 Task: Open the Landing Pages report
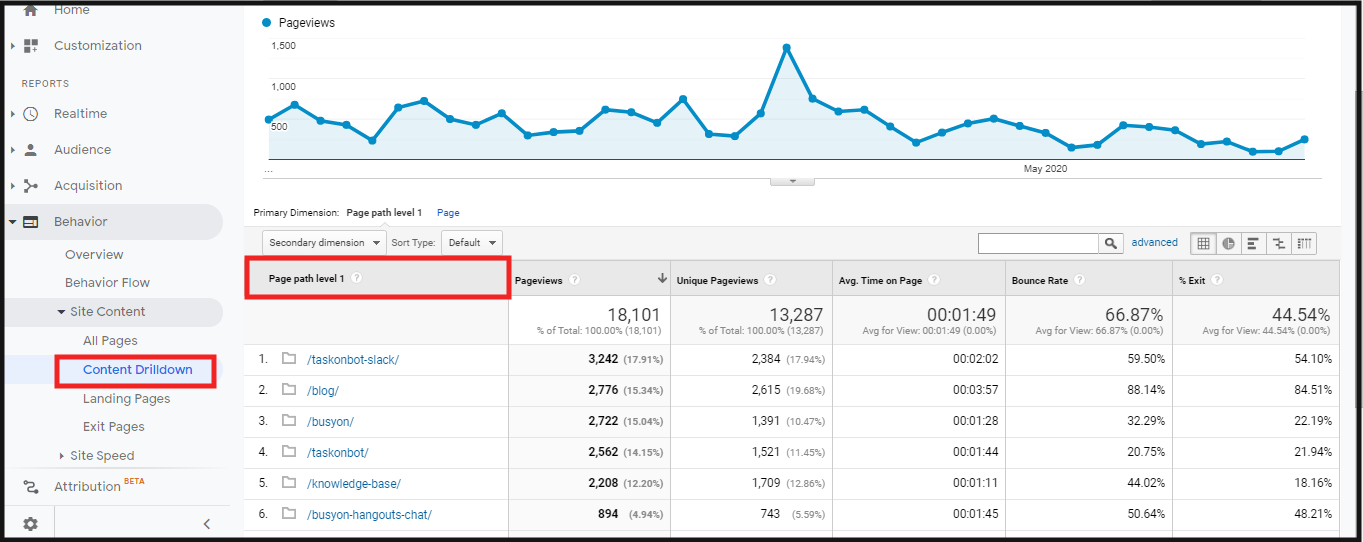coord(126,399)
